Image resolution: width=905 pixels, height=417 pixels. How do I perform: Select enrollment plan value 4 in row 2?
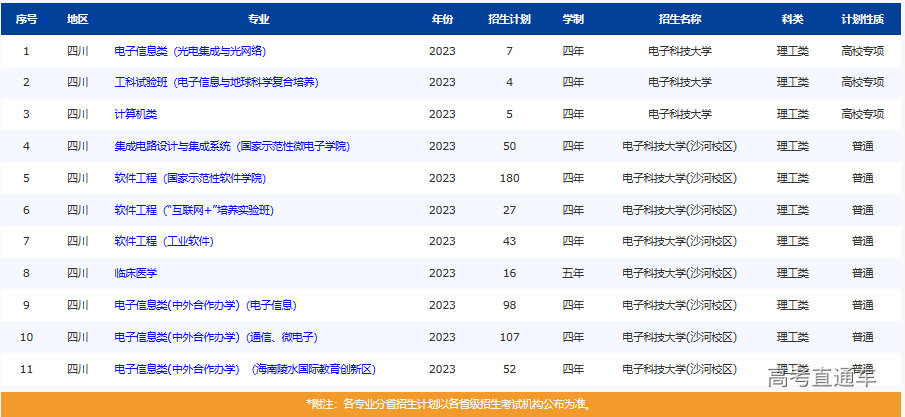(509, 83)
